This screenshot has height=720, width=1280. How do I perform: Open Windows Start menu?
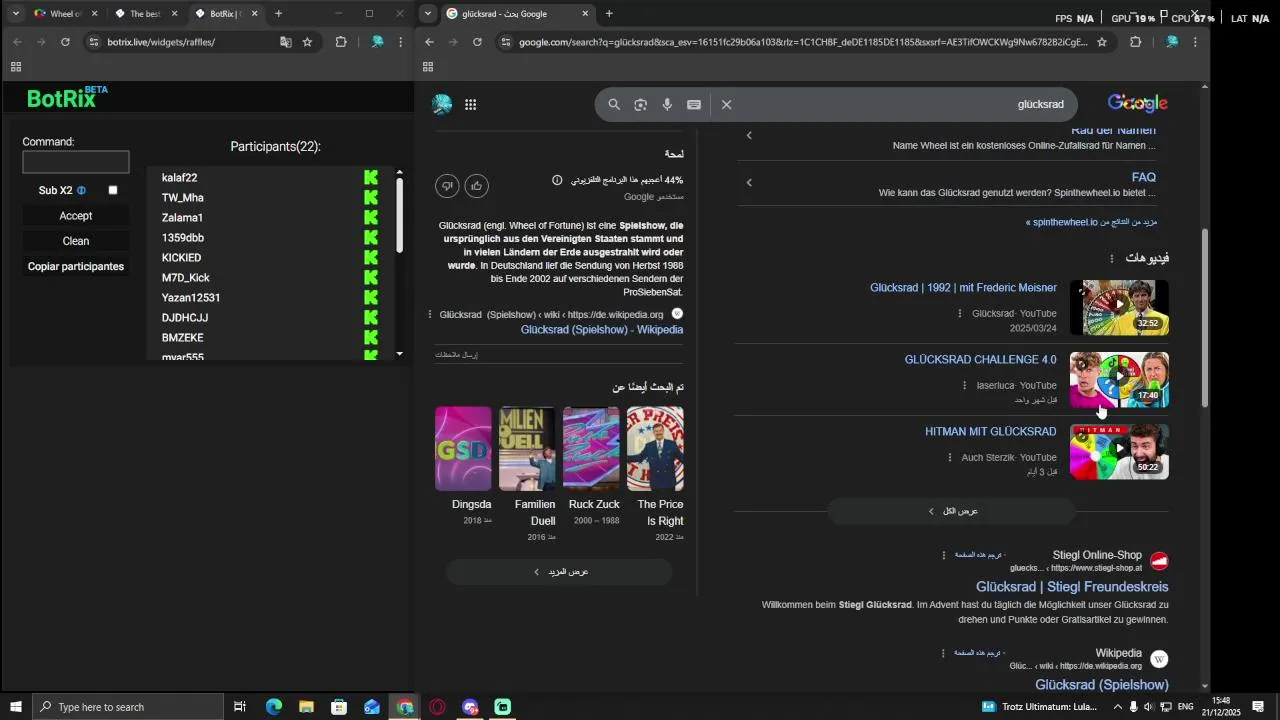pyautogui.click(x=15, y=707)
